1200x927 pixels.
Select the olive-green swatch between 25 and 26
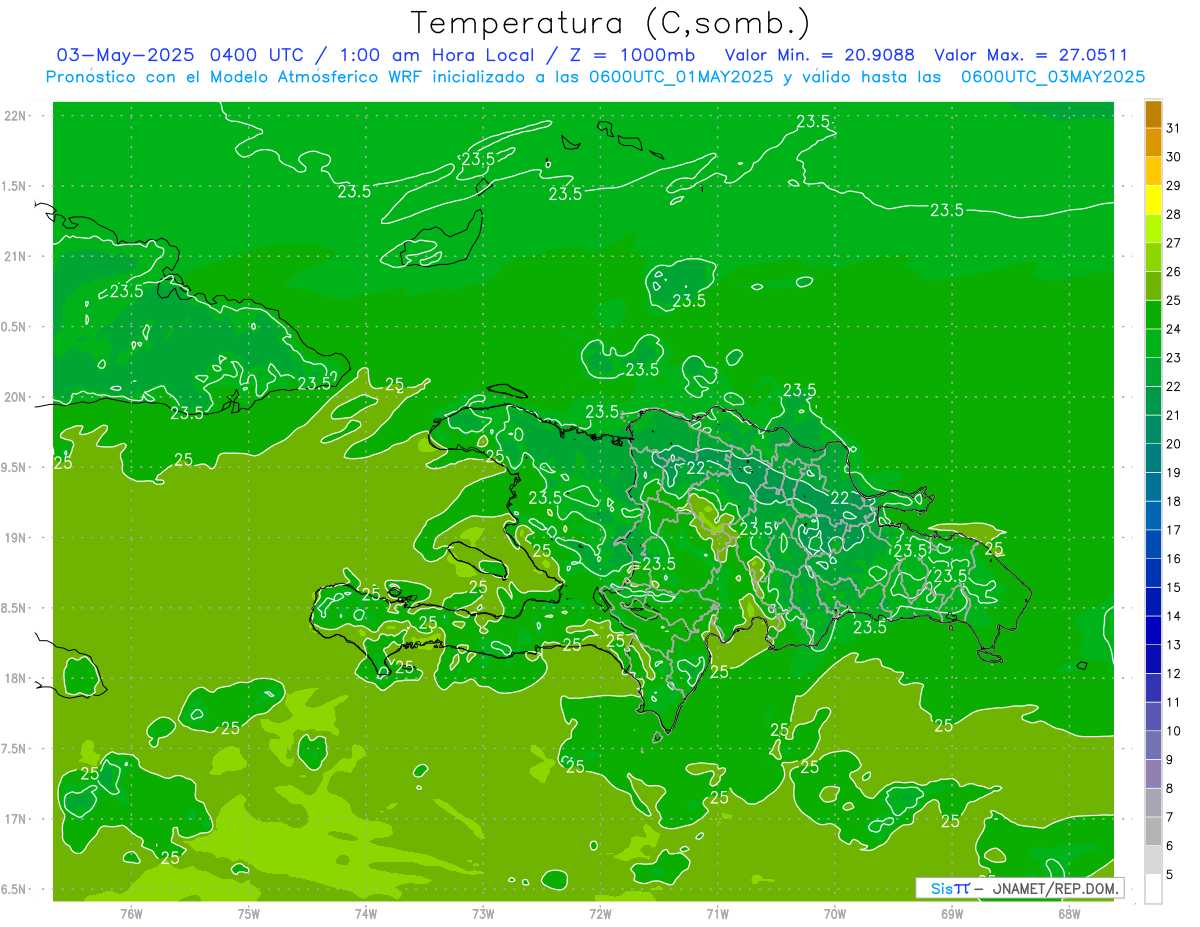pyautogui.click(x=1153, y=286)
